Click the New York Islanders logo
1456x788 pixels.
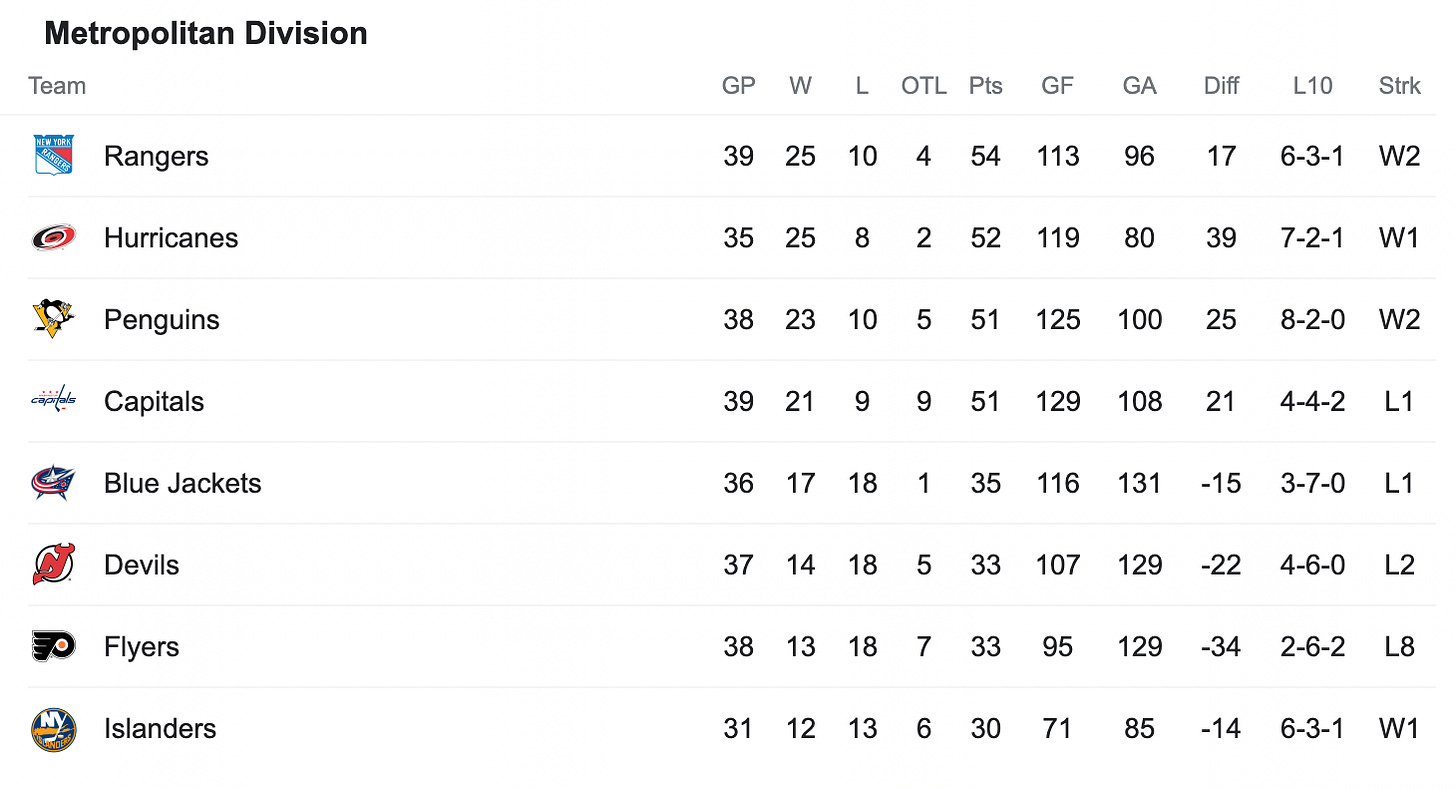tap(53, 729)
